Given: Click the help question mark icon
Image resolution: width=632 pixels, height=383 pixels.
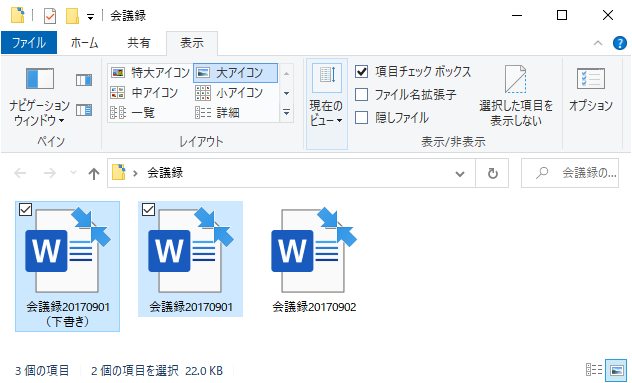Looking at the screenshot, I should 620,43.
